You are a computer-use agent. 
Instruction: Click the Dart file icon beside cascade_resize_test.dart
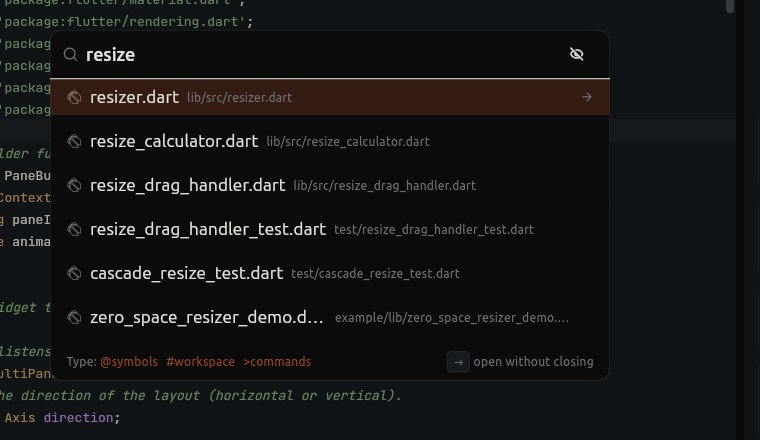[74, 273]
